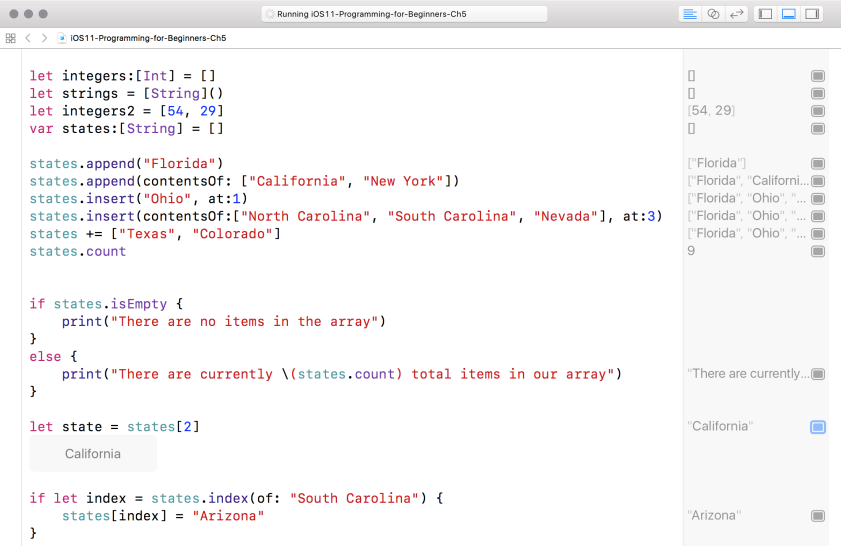Show result for insert contentsOf North Carolina line

coord(818,216)
